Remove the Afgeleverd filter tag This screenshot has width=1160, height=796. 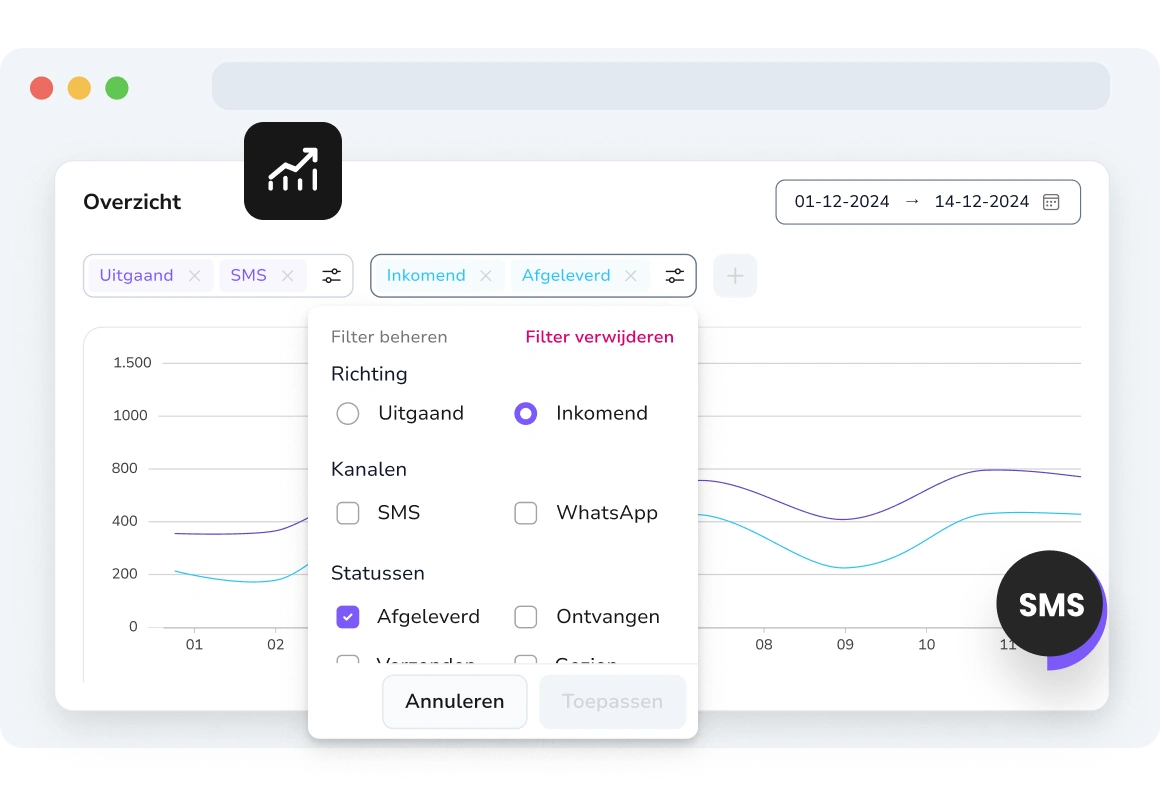click(x=631, y=276)
